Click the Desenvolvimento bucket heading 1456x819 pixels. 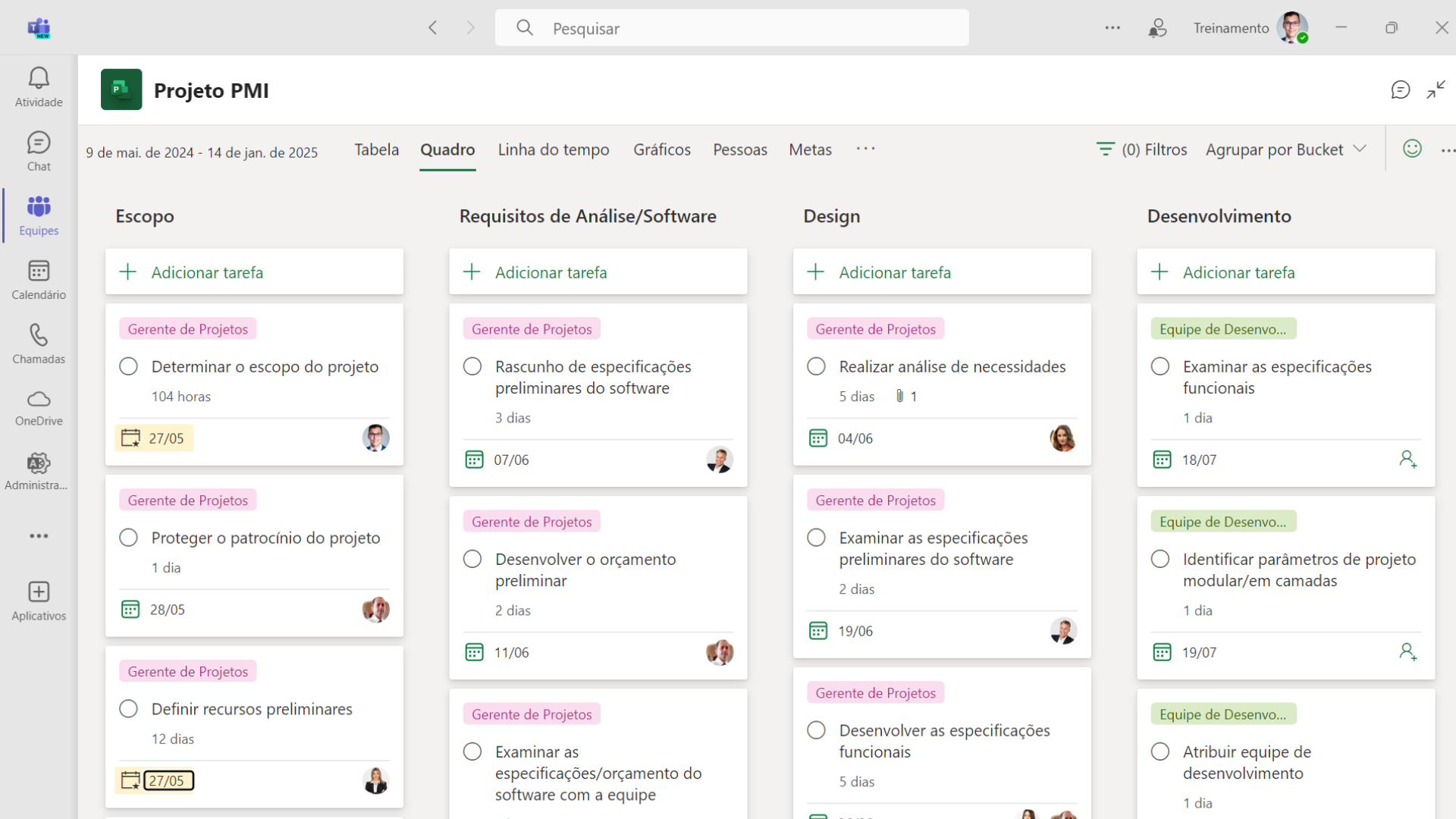point(1219,216)
